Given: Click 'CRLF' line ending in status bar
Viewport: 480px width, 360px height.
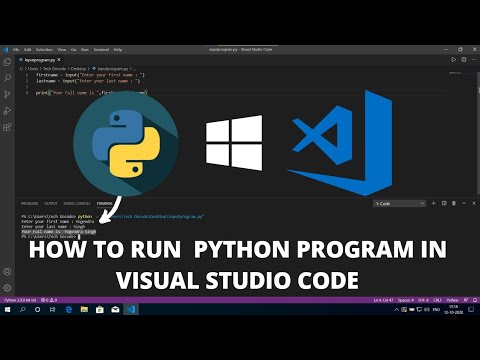Looking at the screenshot, I should (437, 300).
